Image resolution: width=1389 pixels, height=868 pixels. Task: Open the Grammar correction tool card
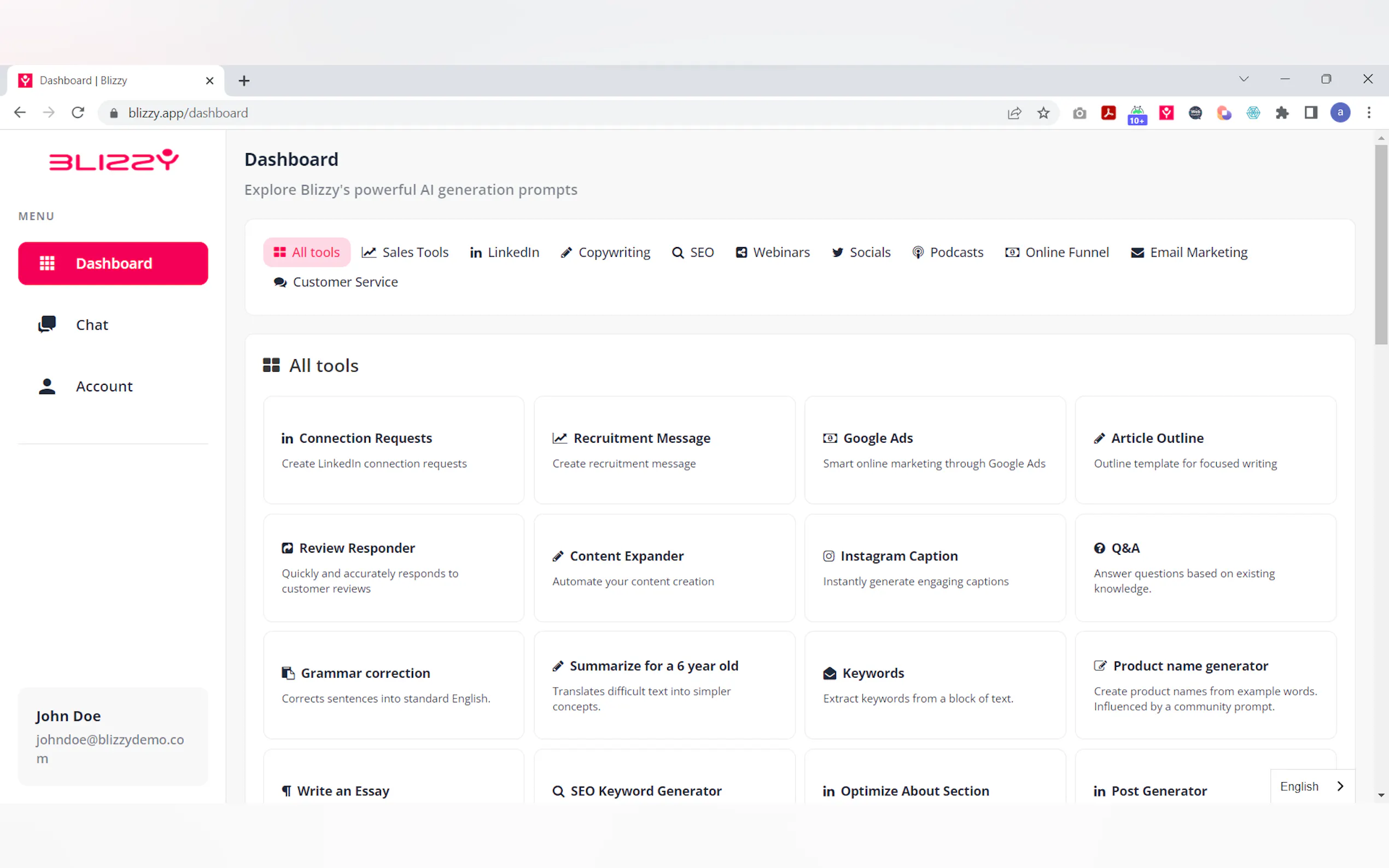tap(393, 685)
